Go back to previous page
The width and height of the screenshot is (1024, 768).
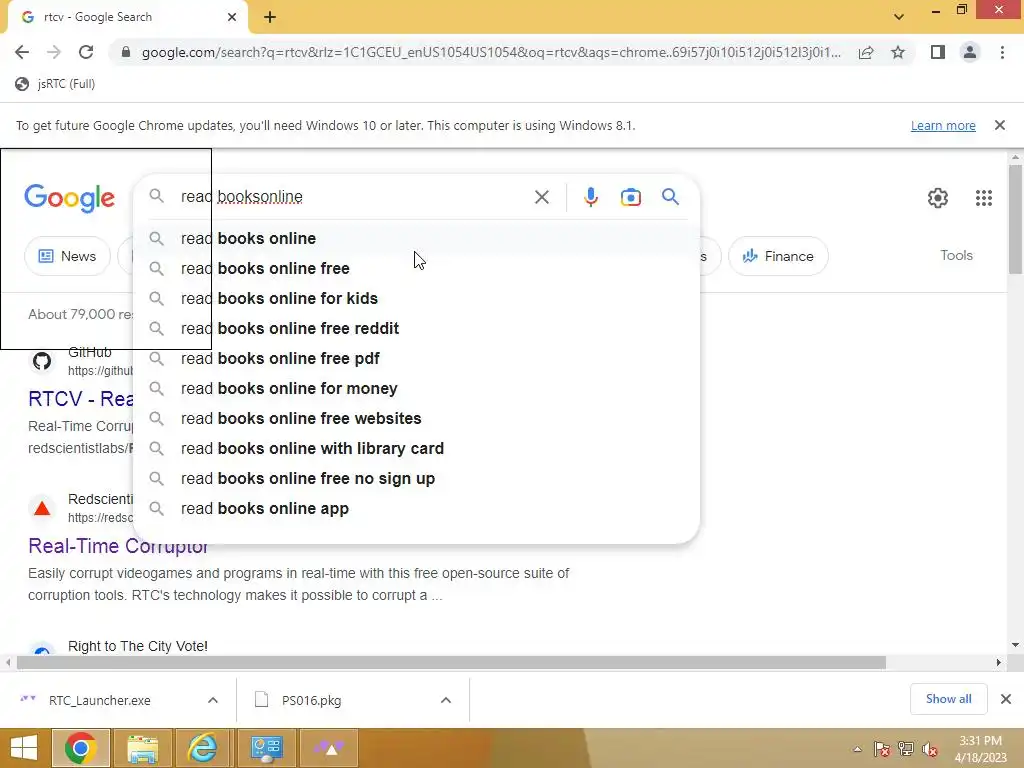pos(22,52)
